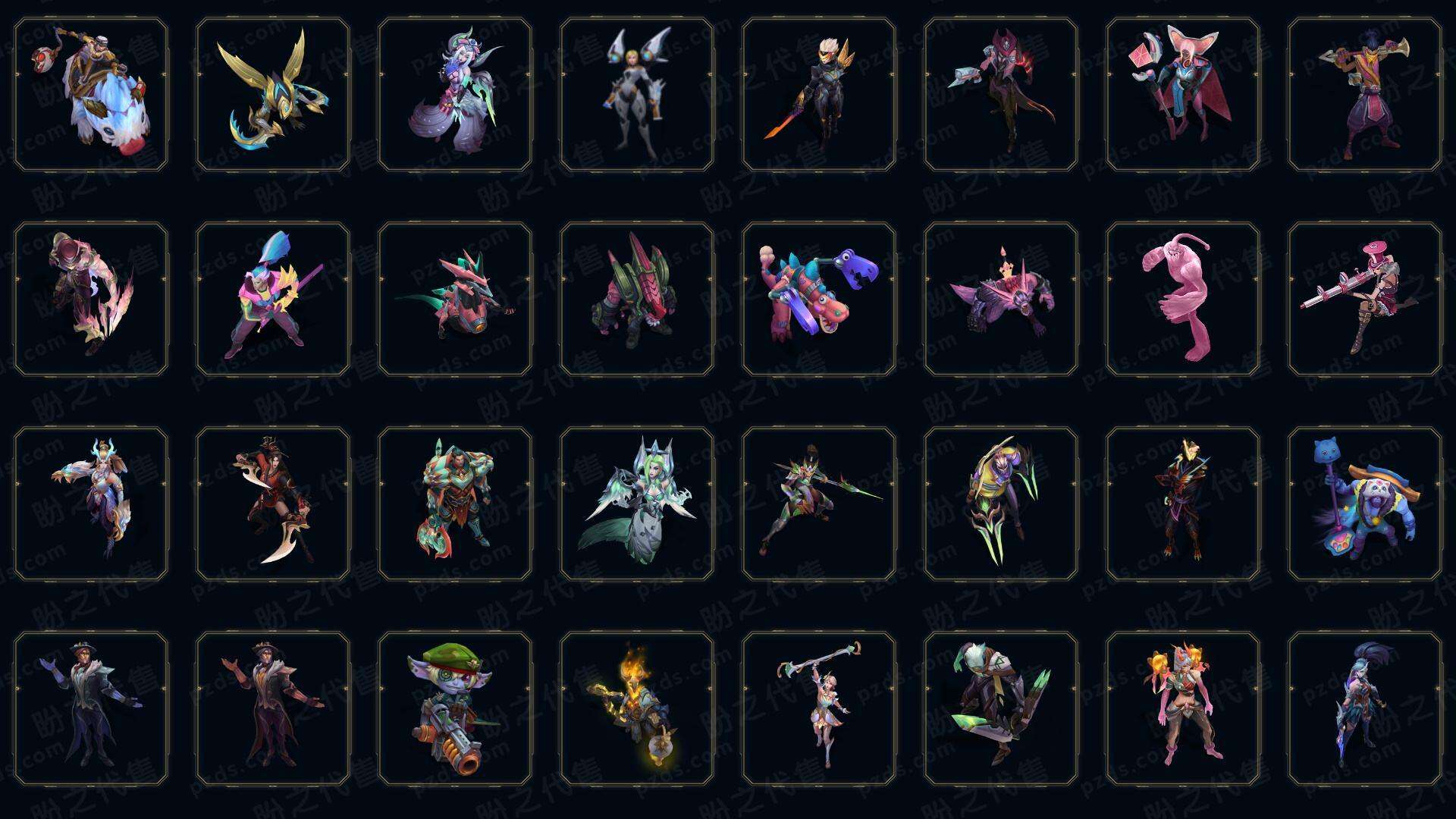Pick the pink demon with flaming hands
The image size is (1456, 819).
[1183, 708]
